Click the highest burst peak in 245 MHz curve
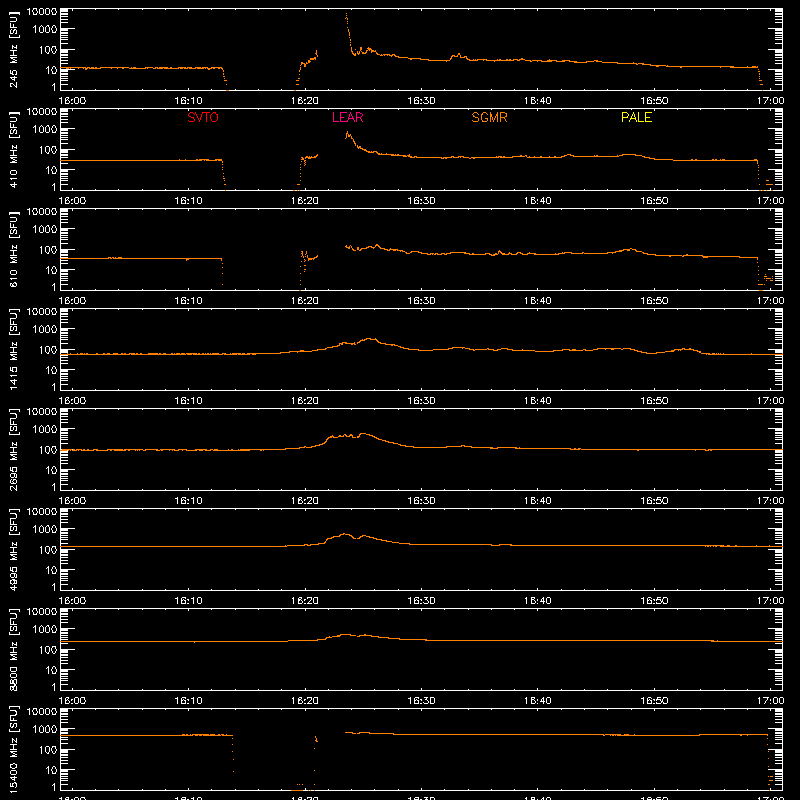This screenshot has width=800, height=800. pos(346,14)
